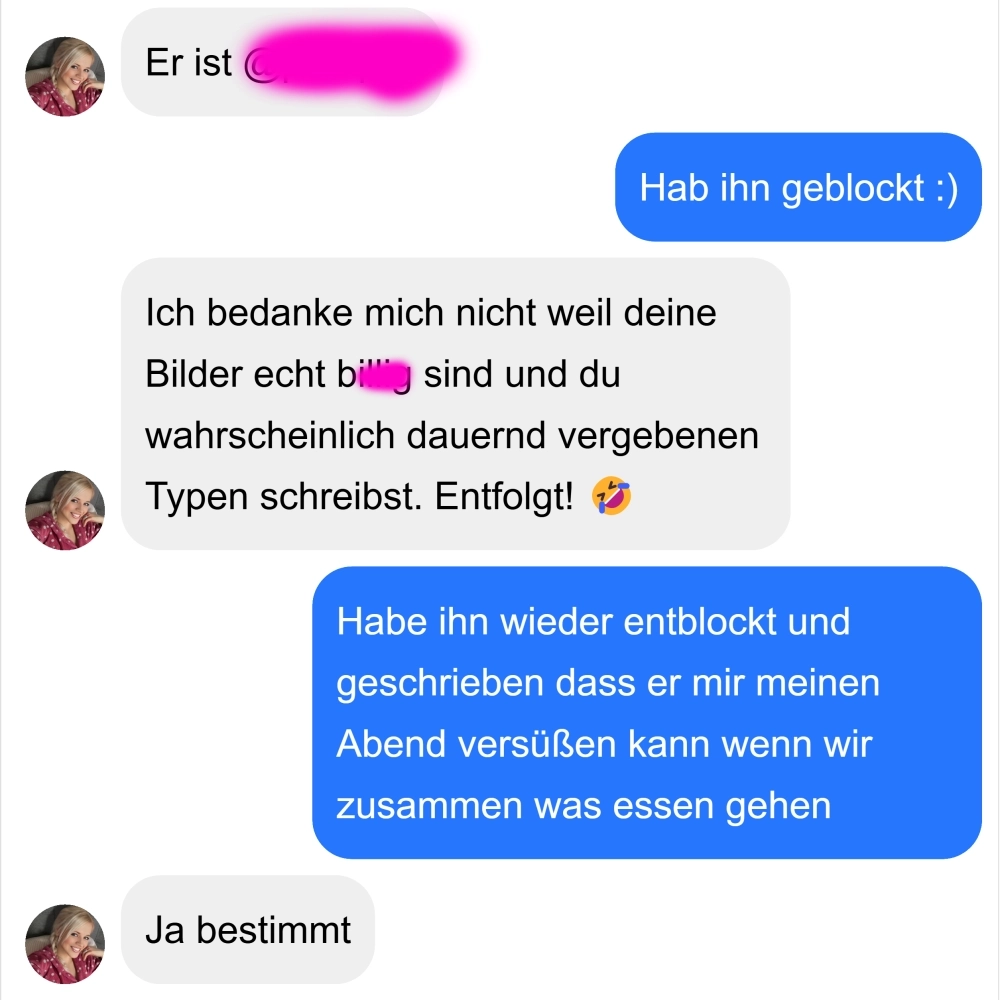Image resolution: width=1000 pixels, height=1000 pixels.
Task: Click the avatar next to the "Entfolgt!" message
Action: [x=65, y=510]
